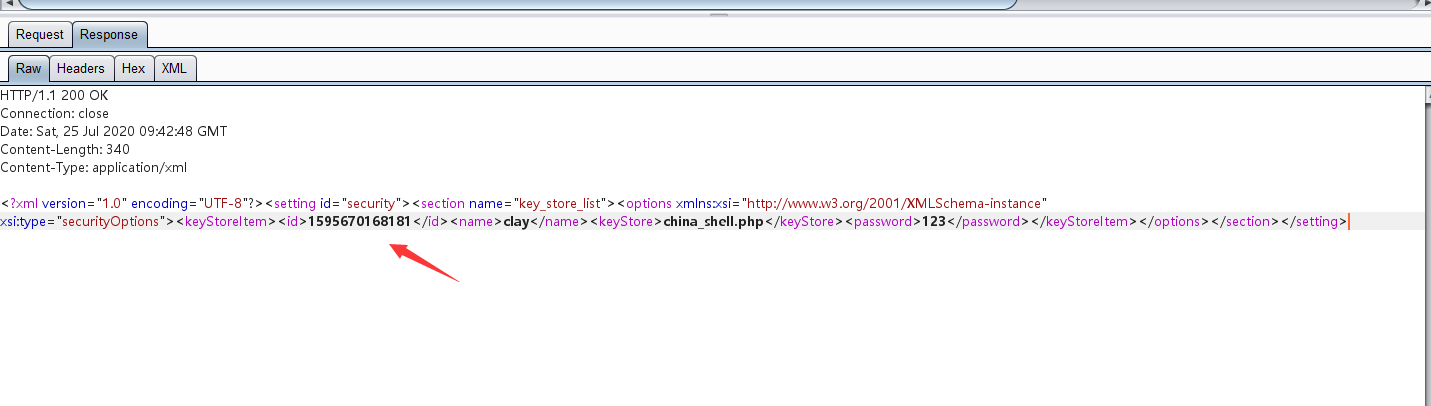Click the XMLSchema-instance URL text
This screenshot has width=1431, height=406.
click(894, 204)
